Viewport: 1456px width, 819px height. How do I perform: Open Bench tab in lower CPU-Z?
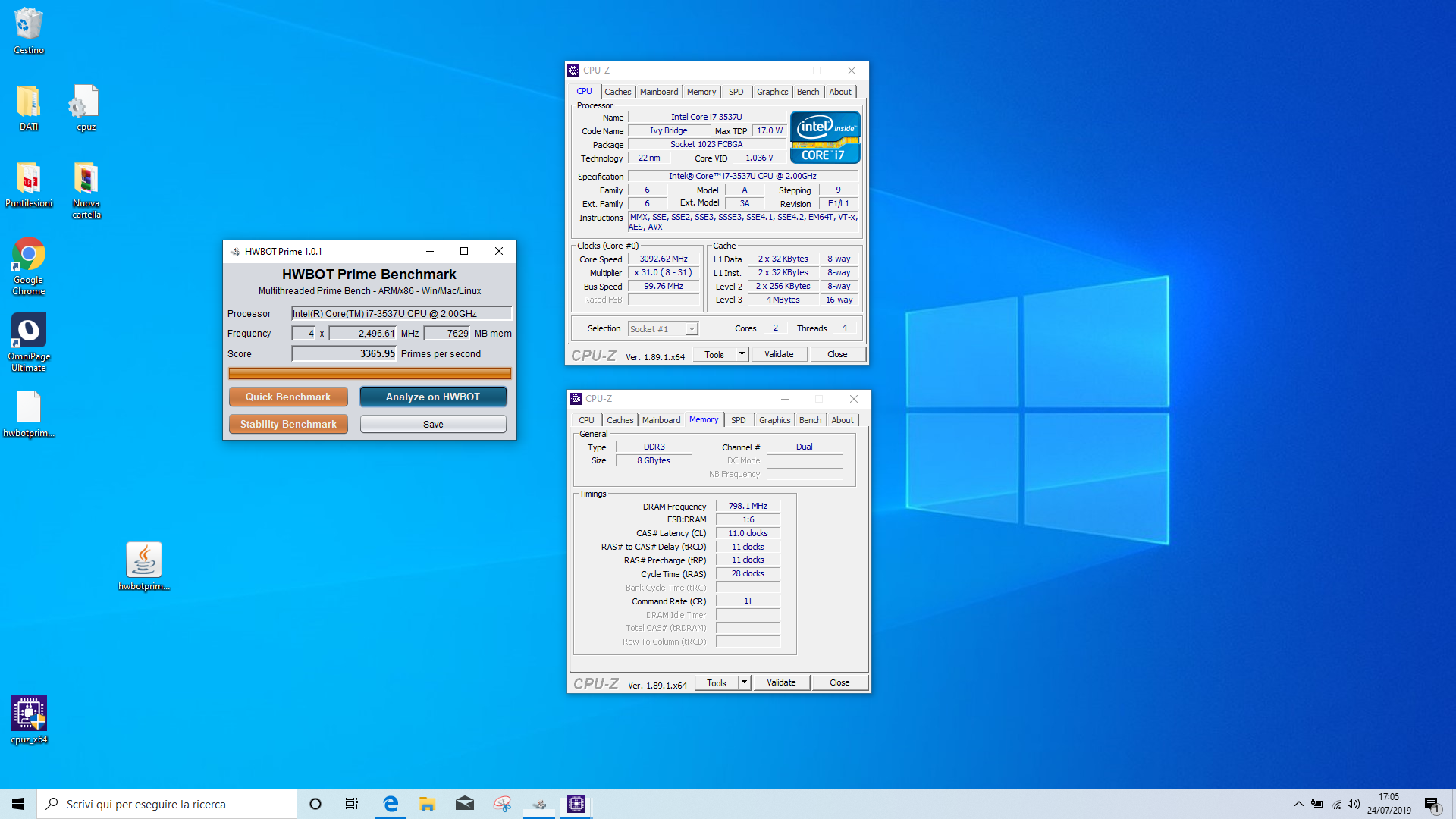pyautogui.click(x=810, y=420)
